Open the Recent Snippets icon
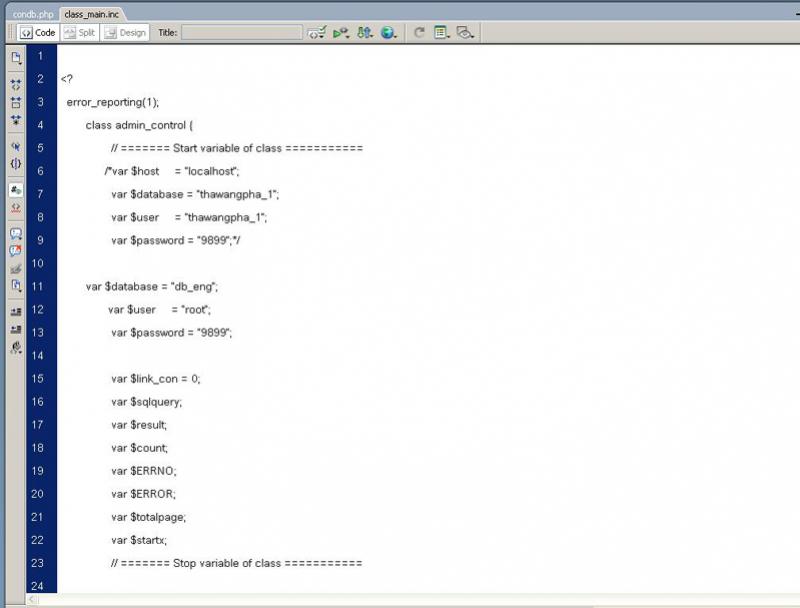 point(16,286)
